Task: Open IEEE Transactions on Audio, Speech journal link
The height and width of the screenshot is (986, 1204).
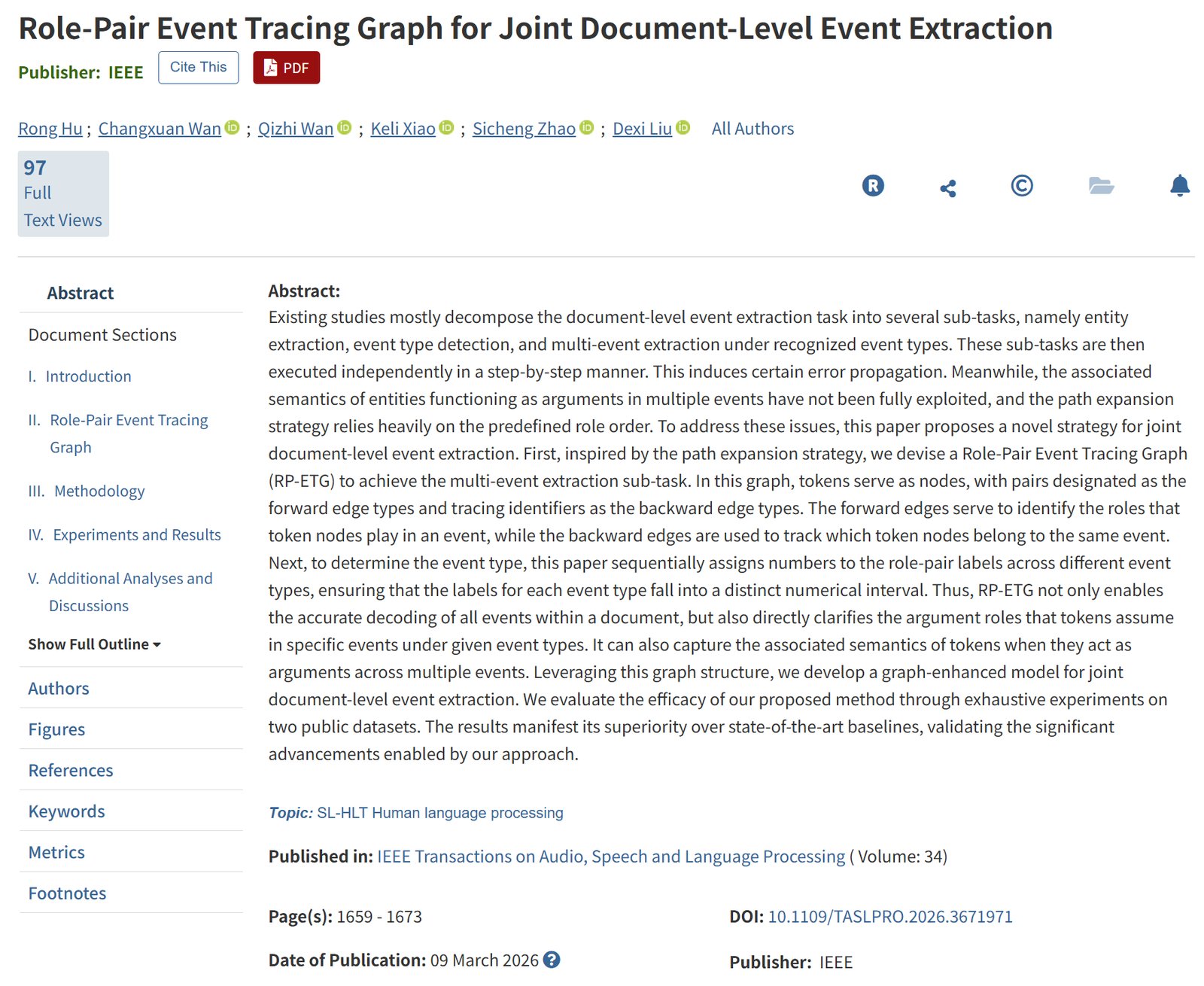Action: tap(611, 857)
